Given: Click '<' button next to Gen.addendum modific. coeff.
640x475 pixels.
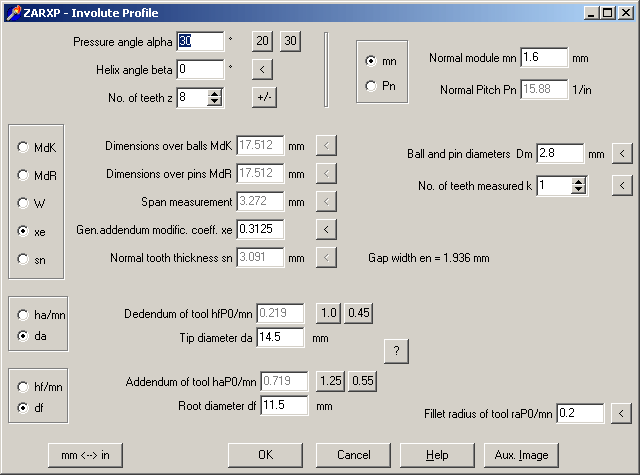Looking at the screenshot, I should 325,229.
